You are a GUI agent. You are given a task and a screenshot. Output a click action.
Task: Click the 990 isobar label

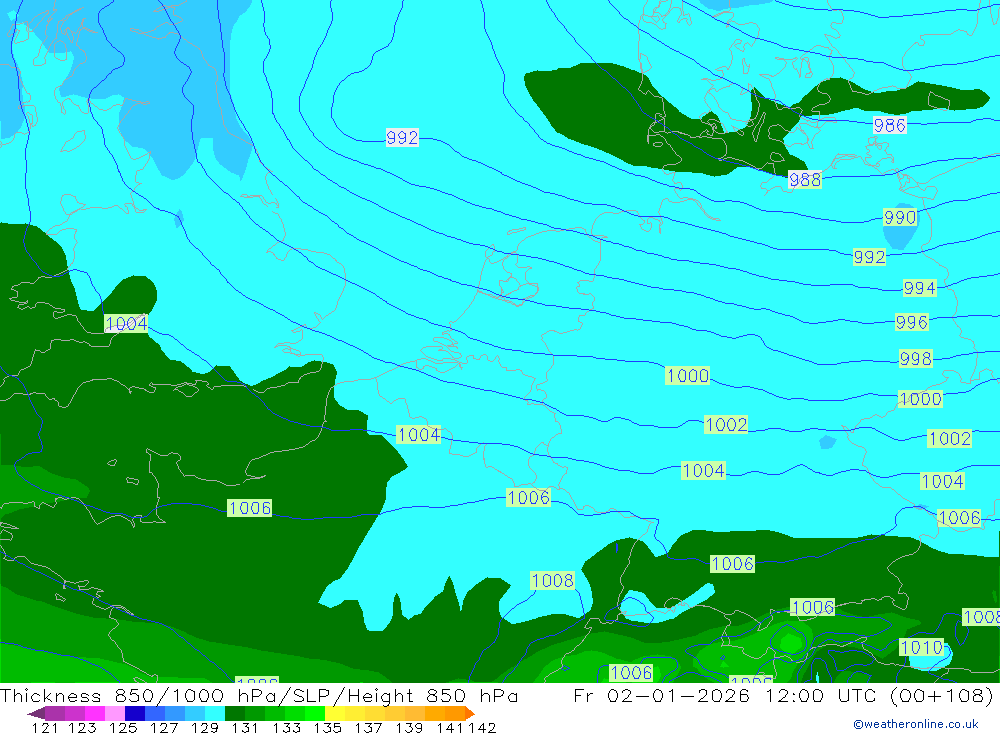point(900,218)
